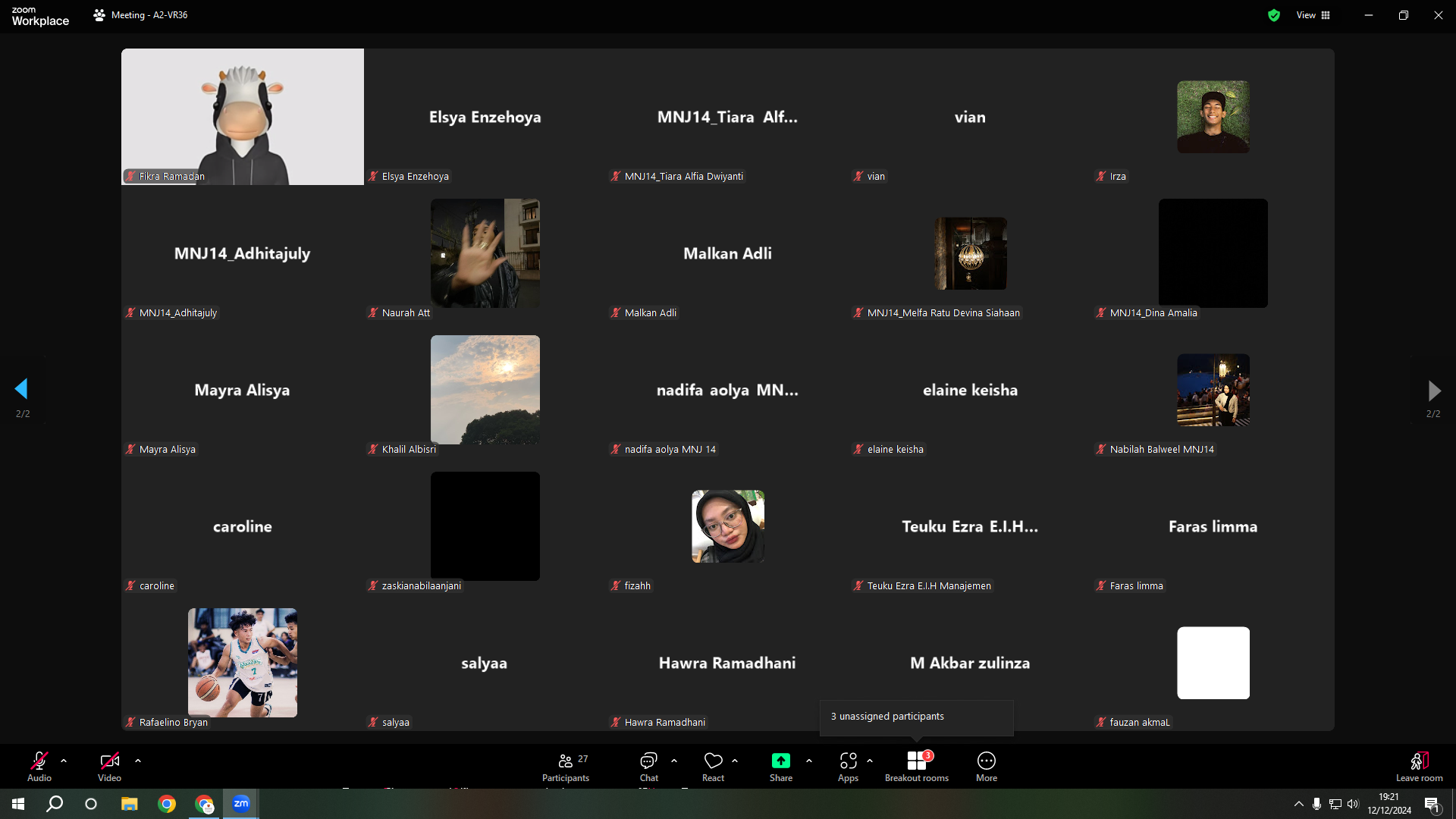Click salyaa's muted mic icon
Image resolution: width=1456 pixels, height=819 pixels.
click(x=373, y=722)
